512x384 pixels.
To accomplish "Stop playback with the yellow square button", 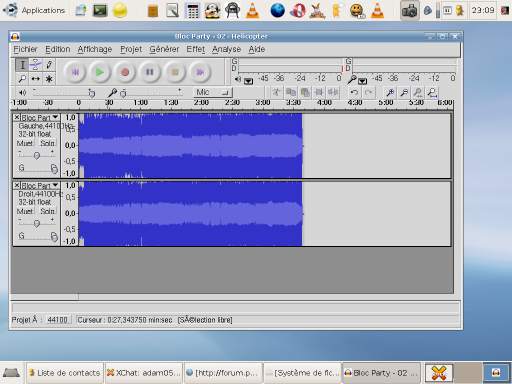I will coord(175,72).
